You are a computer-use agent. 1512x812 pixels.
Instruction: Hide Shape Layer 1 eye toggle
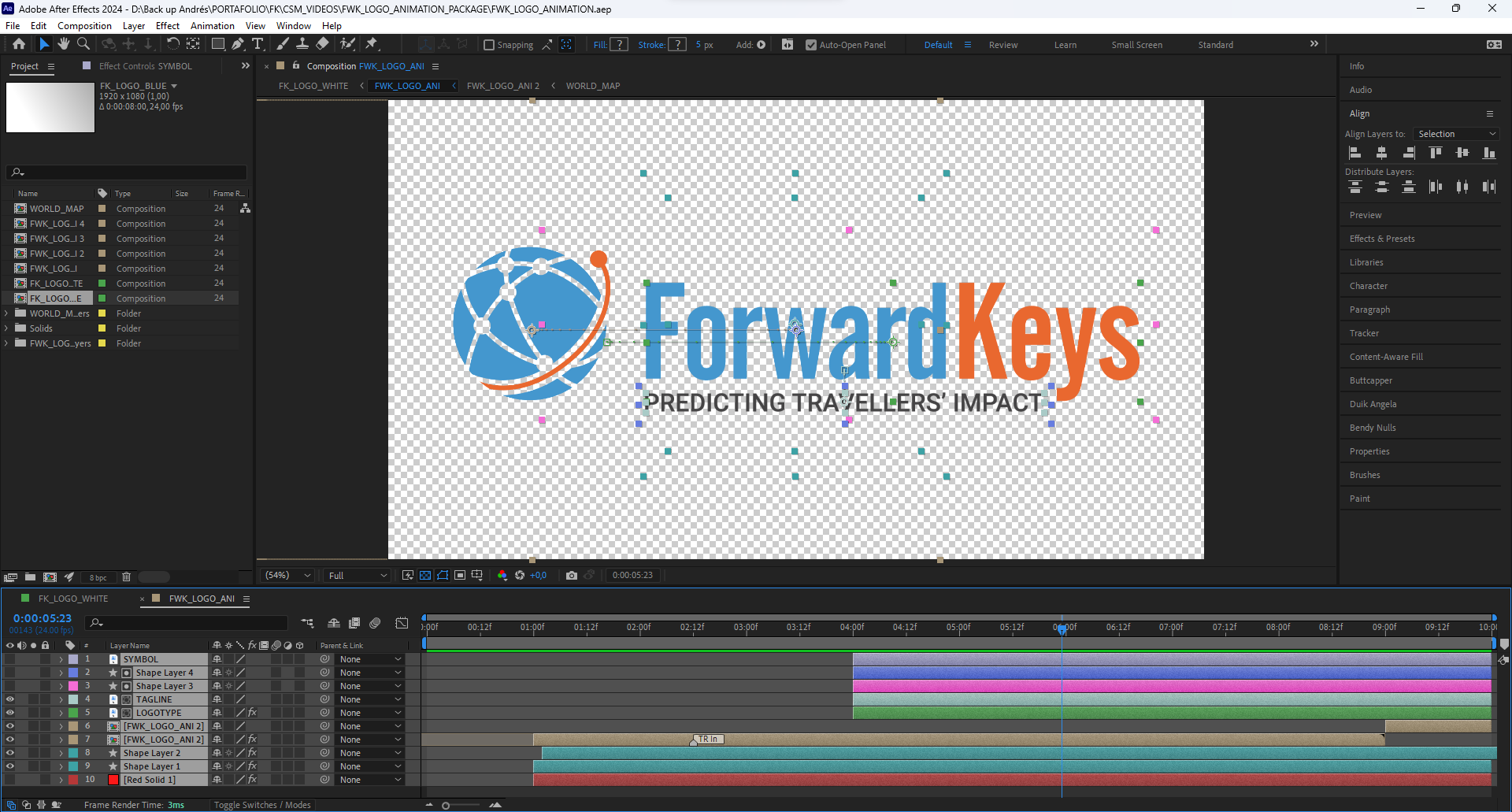click(9, 766)
